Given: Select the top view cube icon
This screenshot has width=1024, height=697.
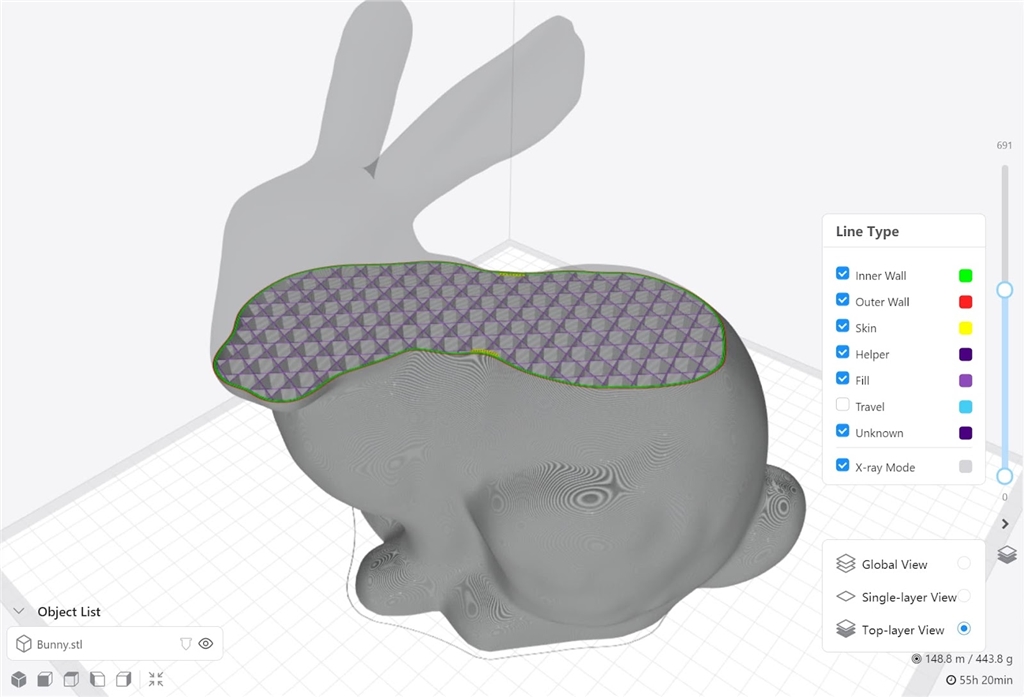Looking at the screenshot, I should [71, 680].
